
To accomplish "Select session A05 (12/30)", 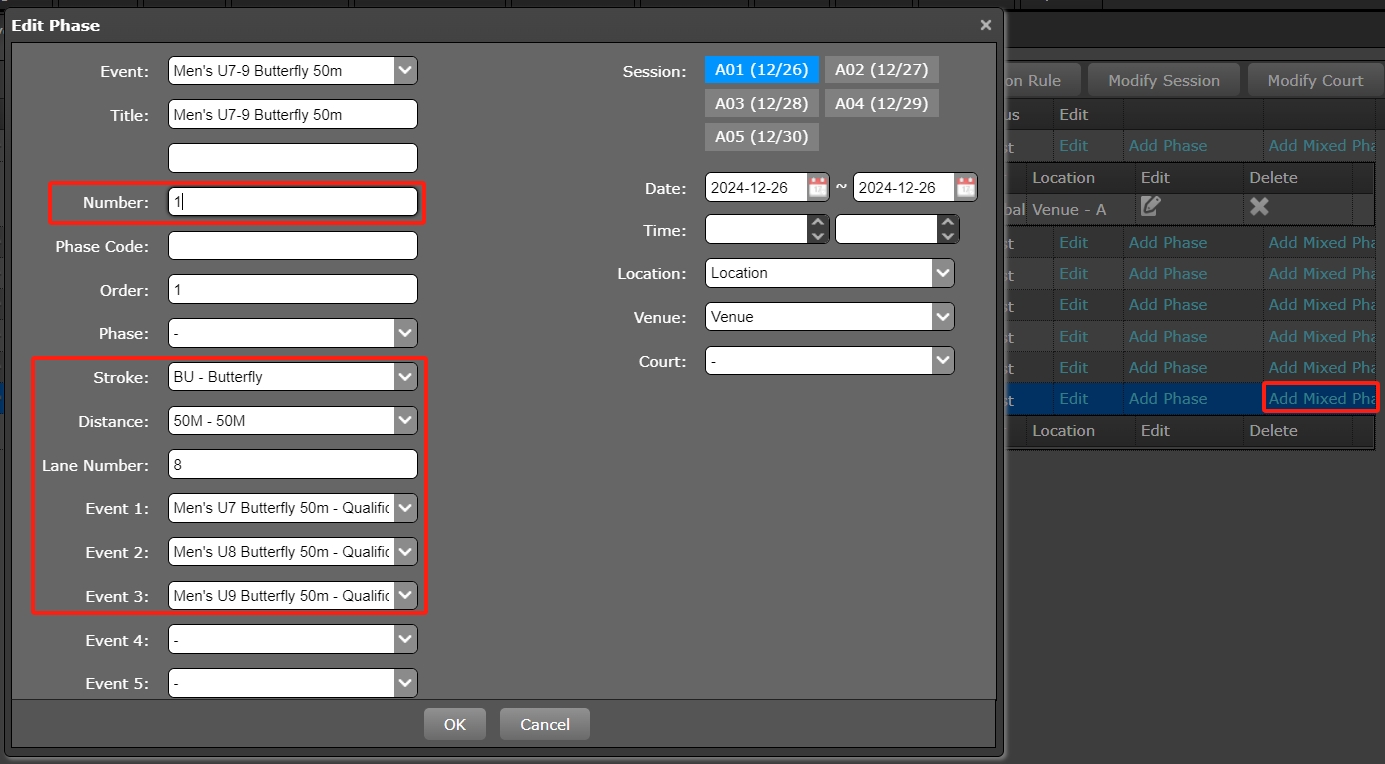I will 761,136.
